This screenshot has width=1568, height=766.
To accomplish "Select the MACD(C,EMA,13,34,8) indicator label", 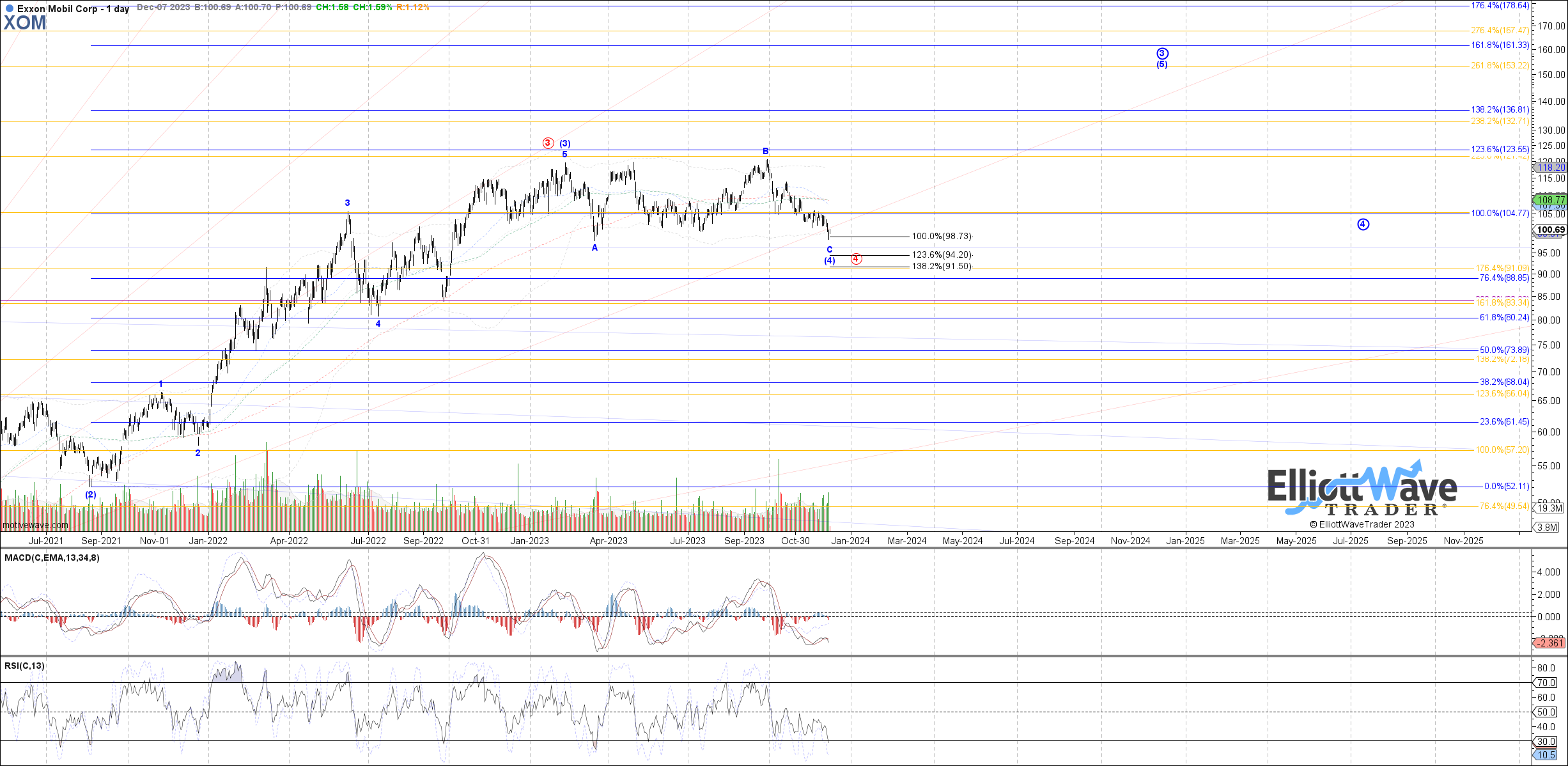I will click(52, 558).
